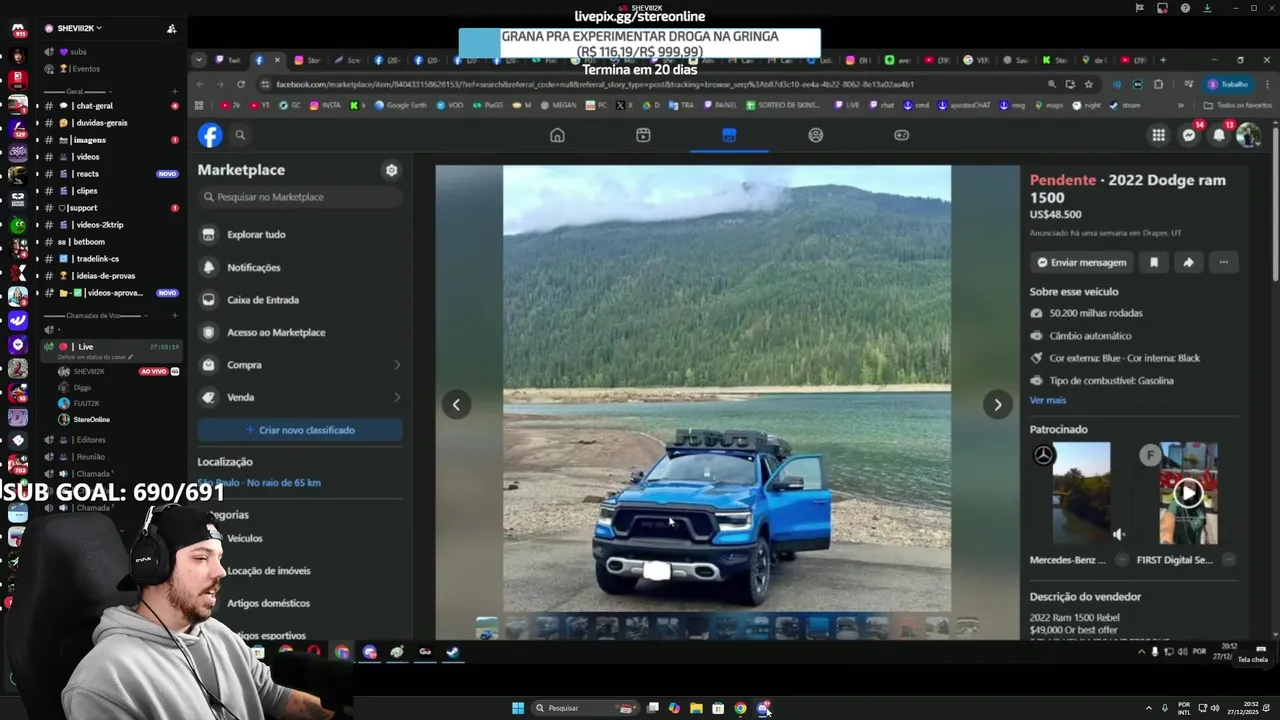Image resolution: width=1280 pixels, height=720 pixels.
Task: Open Artigos domésticos category
Action: [268, 603]
